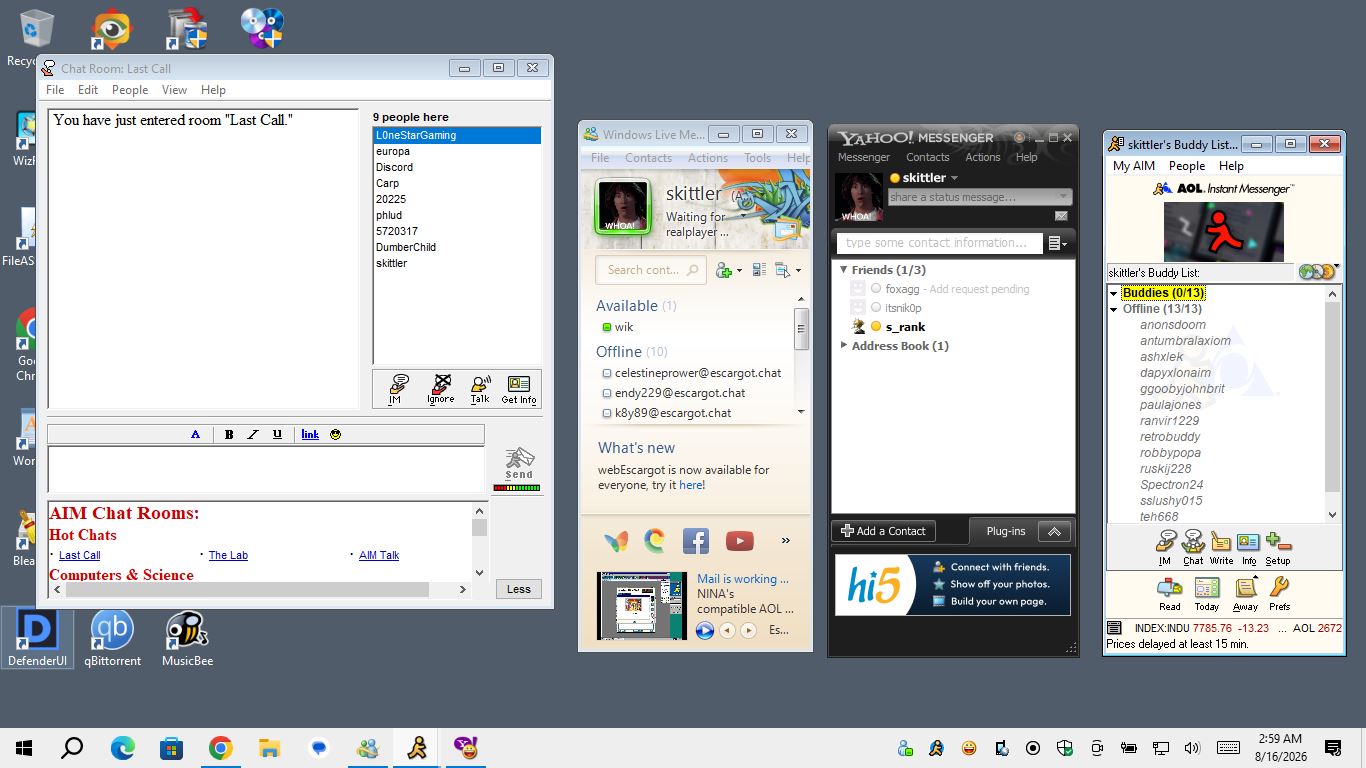Click the Ignore icon in the chat room
This screenshot has width=1366, height=768.
point(440,388)
